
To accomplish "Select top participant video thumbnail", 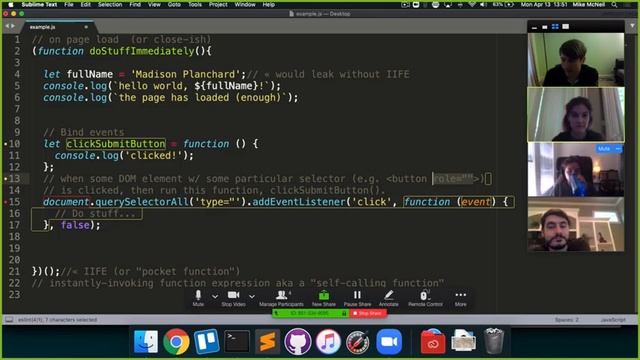I will (576, 60).
